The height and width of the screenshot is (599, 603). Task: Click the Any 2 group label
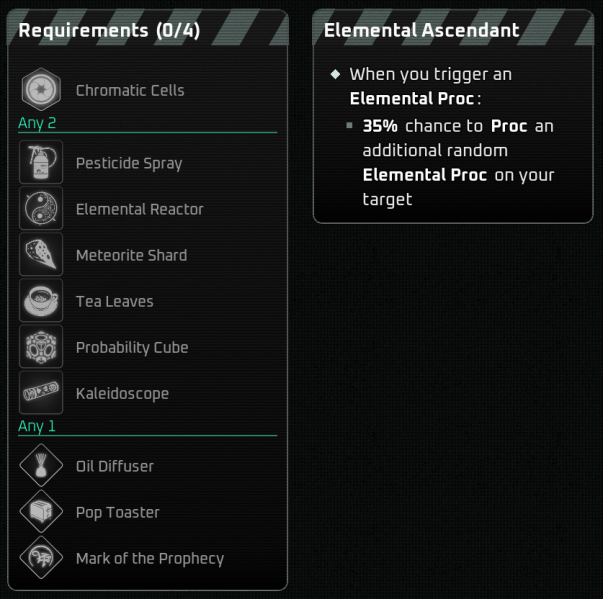[38, 124]
